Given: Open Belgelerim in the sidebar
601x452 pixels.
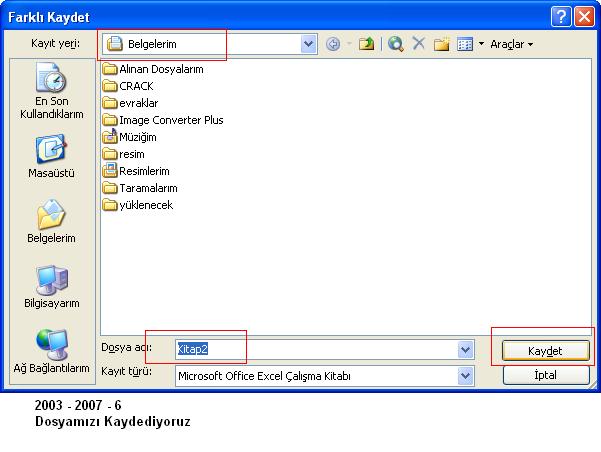Looking at the screenshot, I should coord(51,221).
